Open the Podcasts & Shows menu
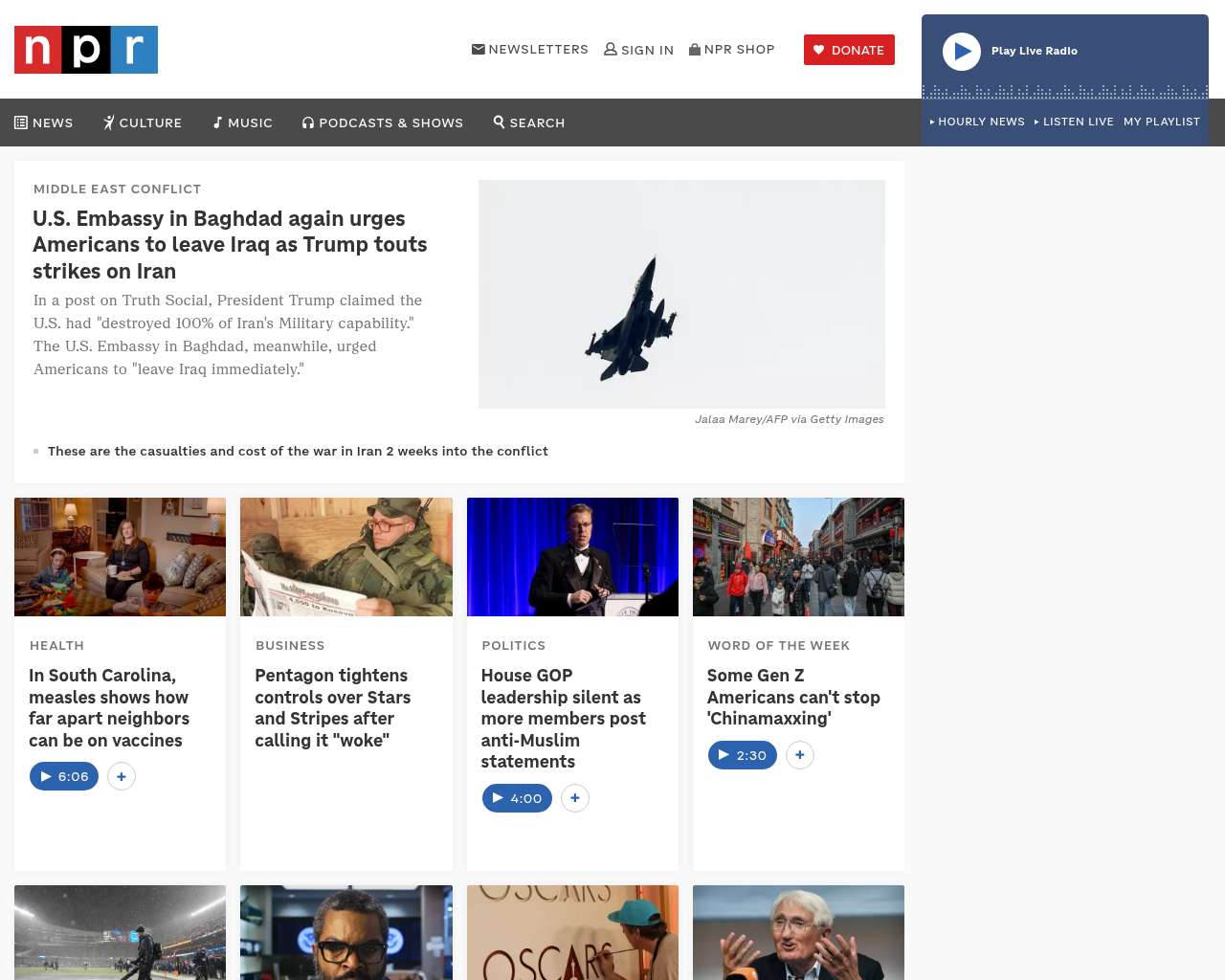 [383, 122]
